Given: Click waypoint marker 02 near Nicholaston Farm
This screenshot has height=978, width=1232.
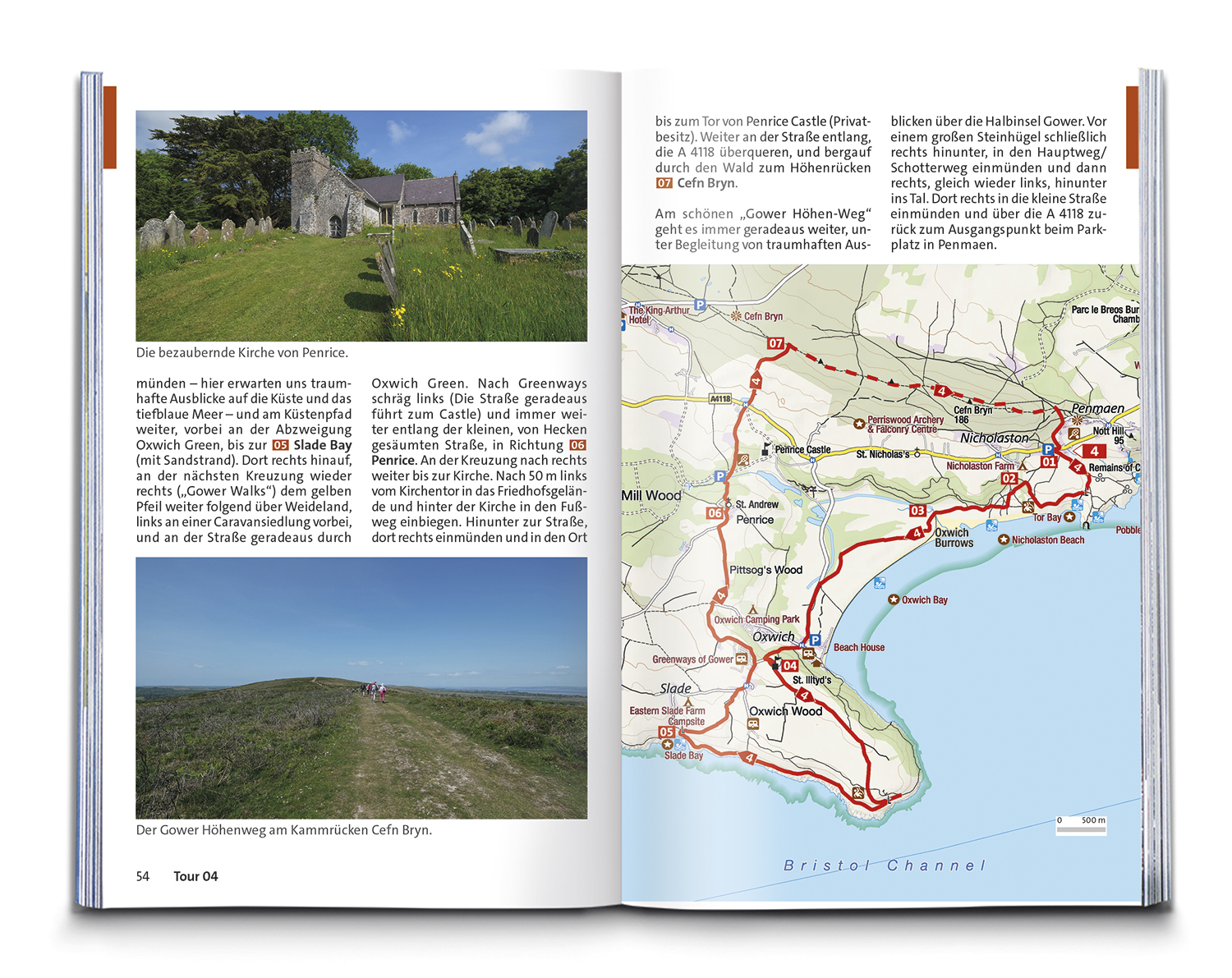Looking at the screenshot, I should pyautogui.click(x=1009, y=478).
